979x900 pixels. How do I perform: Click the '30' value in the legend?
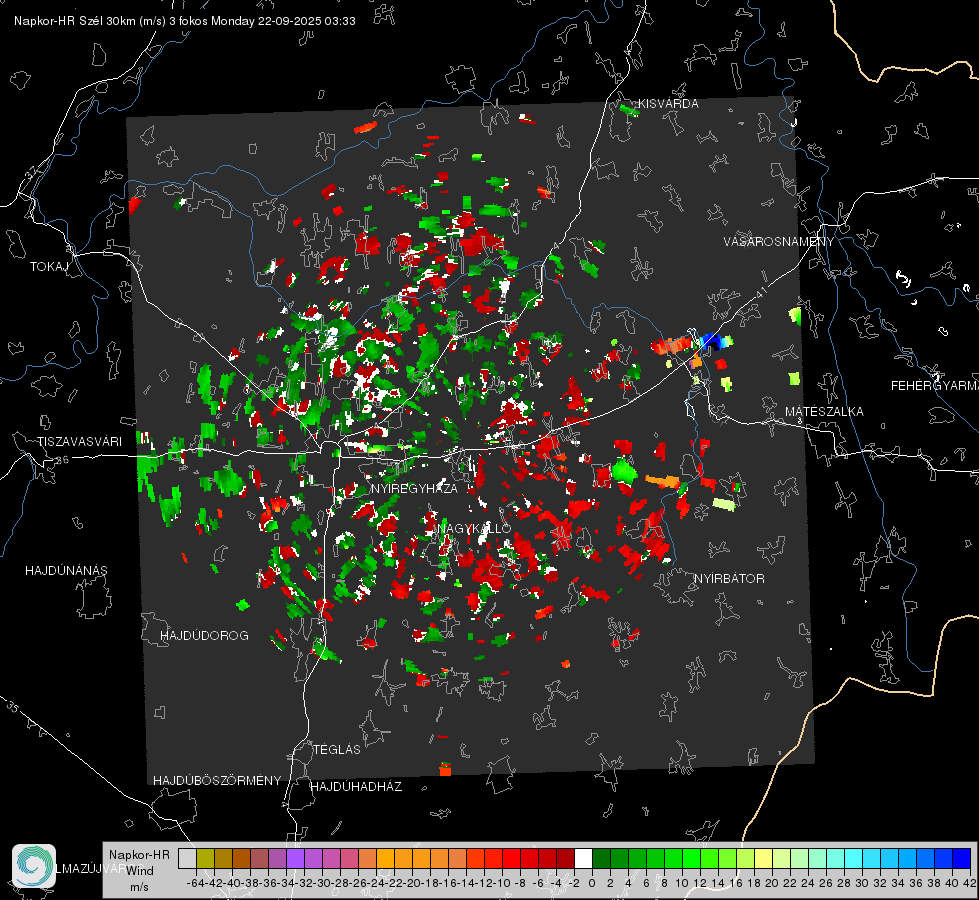point(862,883)
